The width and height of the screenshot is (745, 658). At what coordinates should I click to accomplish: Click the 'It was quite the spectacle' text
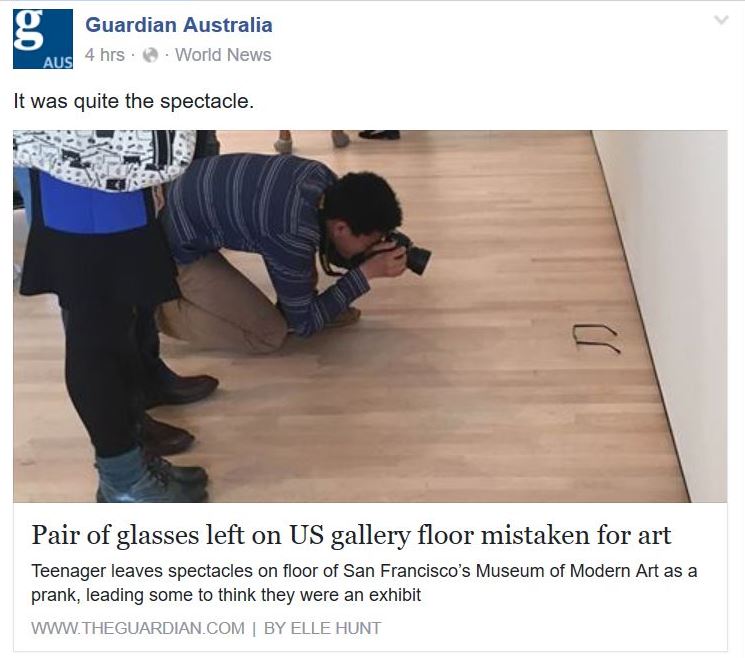(x=134, y=101)
